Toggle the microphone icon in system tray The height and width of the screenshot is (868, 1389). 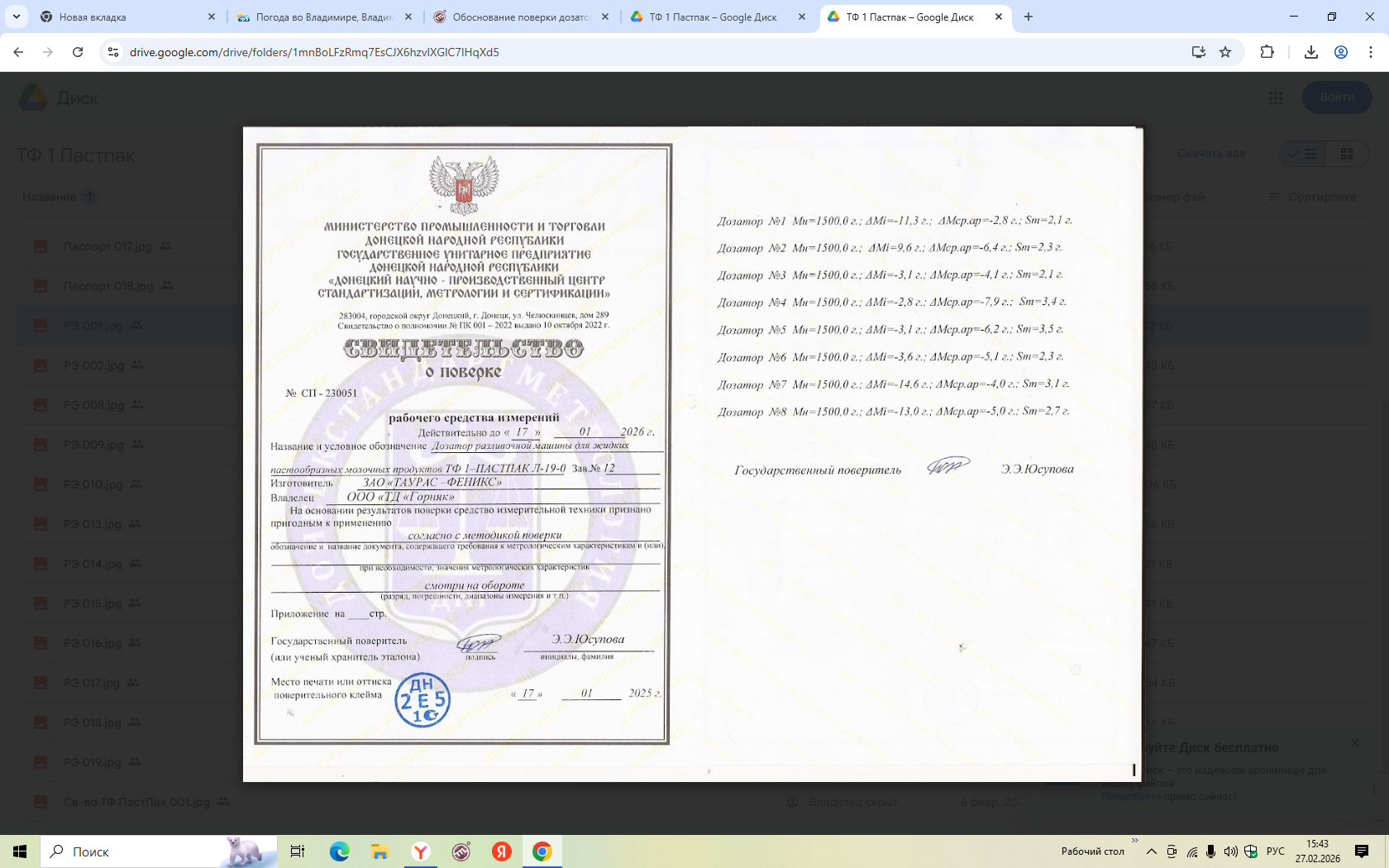tap(1210, 851)
